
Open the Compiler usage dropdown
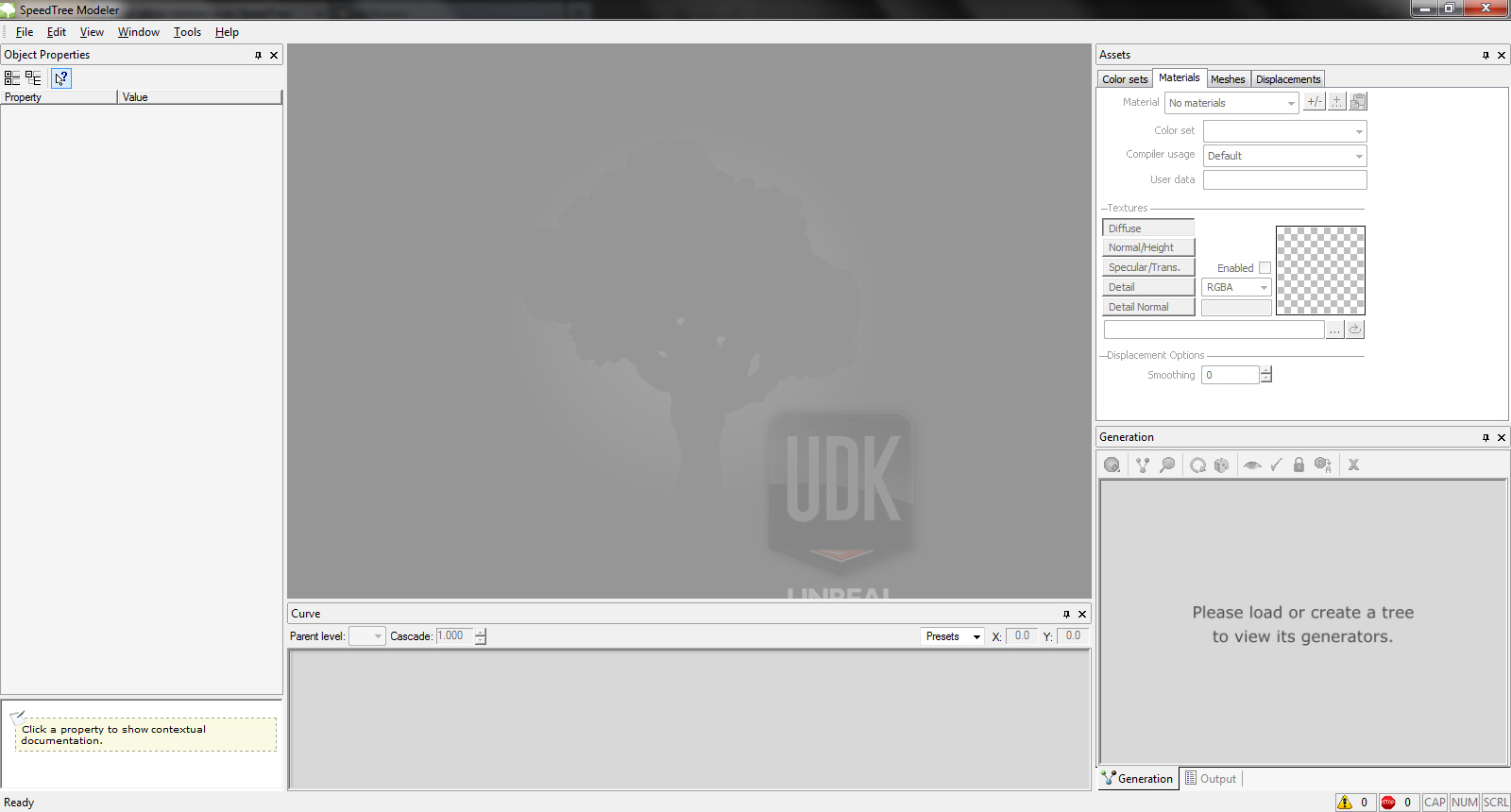point(1284,156)
